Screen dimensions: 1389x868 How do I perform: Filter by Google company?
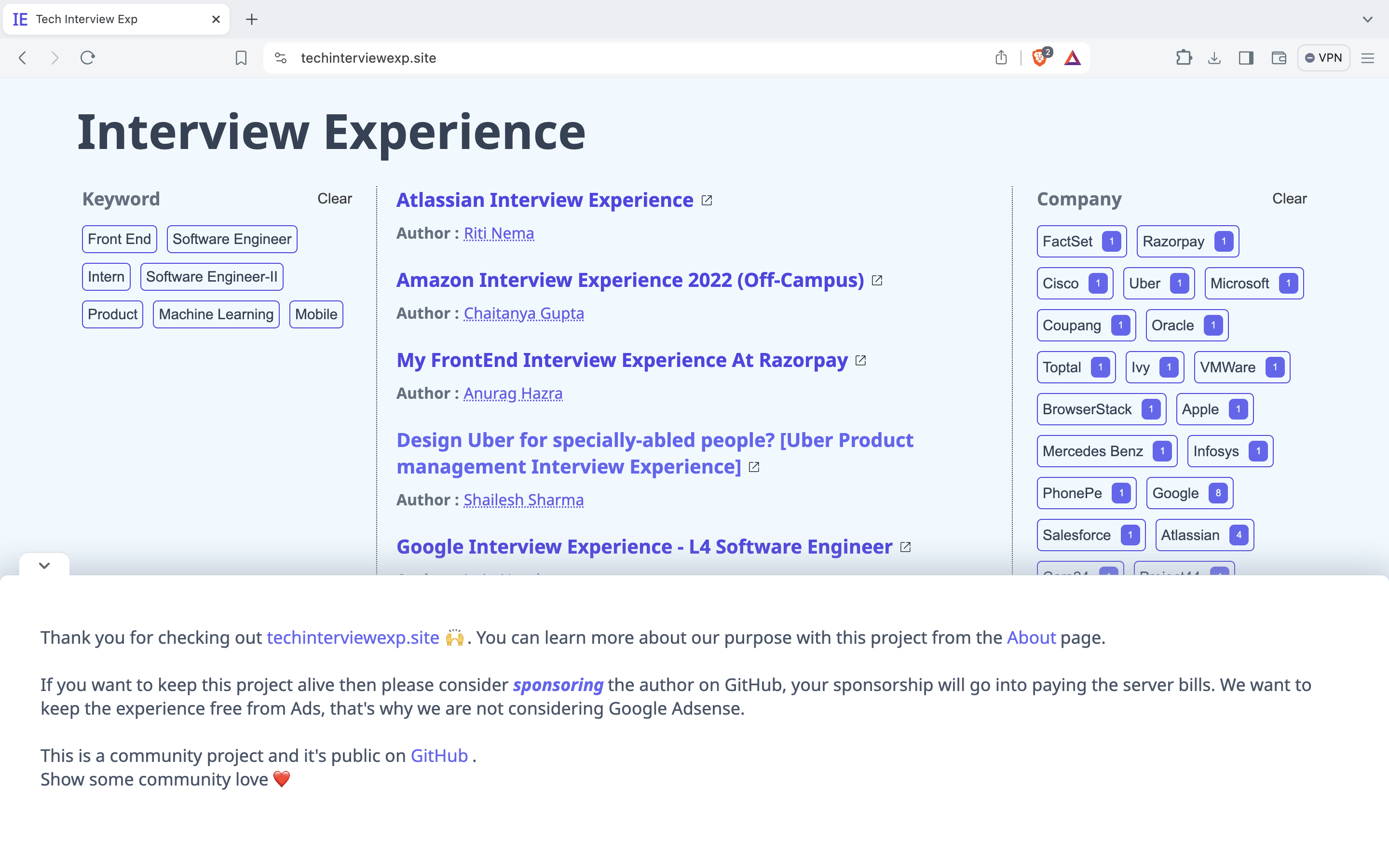tap(1190, 493)
